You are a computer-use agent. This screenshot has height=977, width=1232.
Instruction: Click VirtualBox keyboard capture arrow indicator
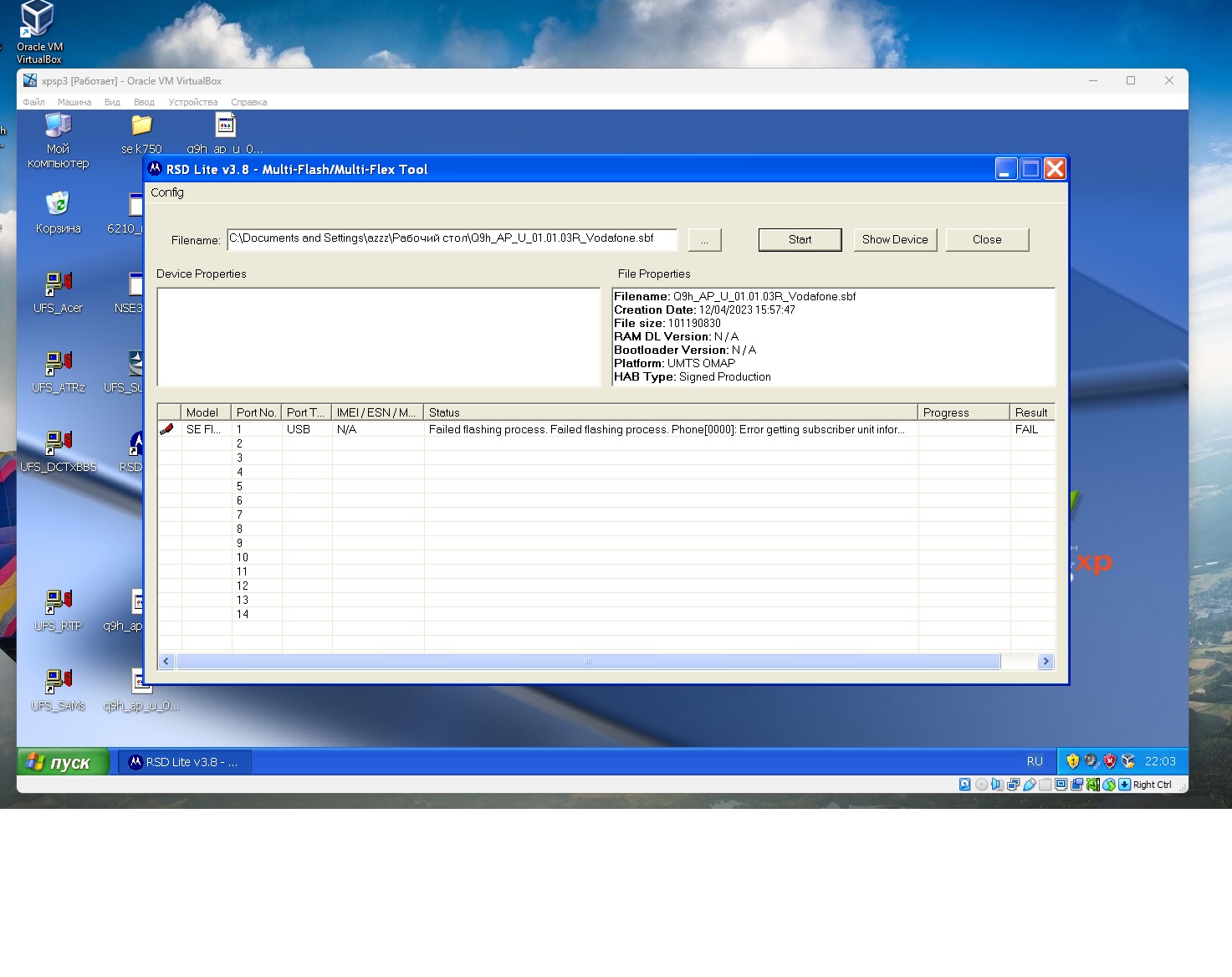(x=1124, y=785)
